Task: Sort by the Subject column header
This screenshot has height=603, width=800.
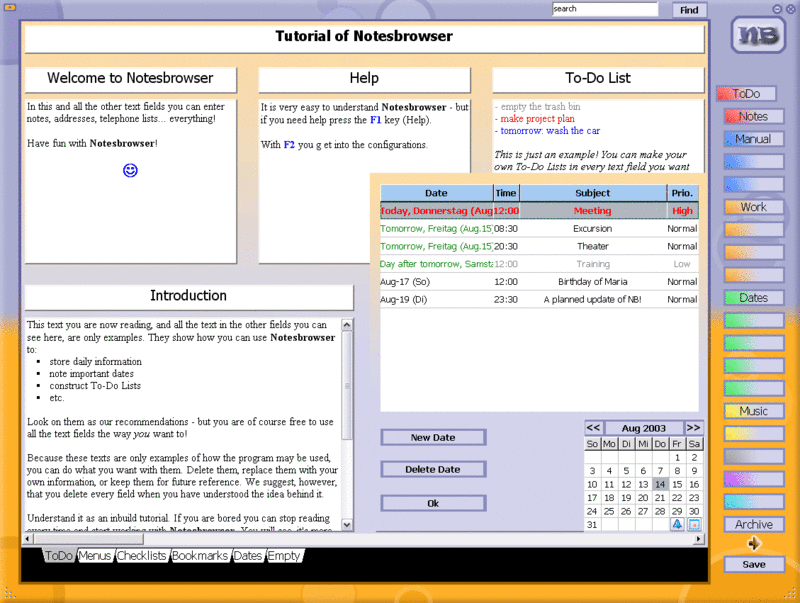Action: (x=593, y=193)
